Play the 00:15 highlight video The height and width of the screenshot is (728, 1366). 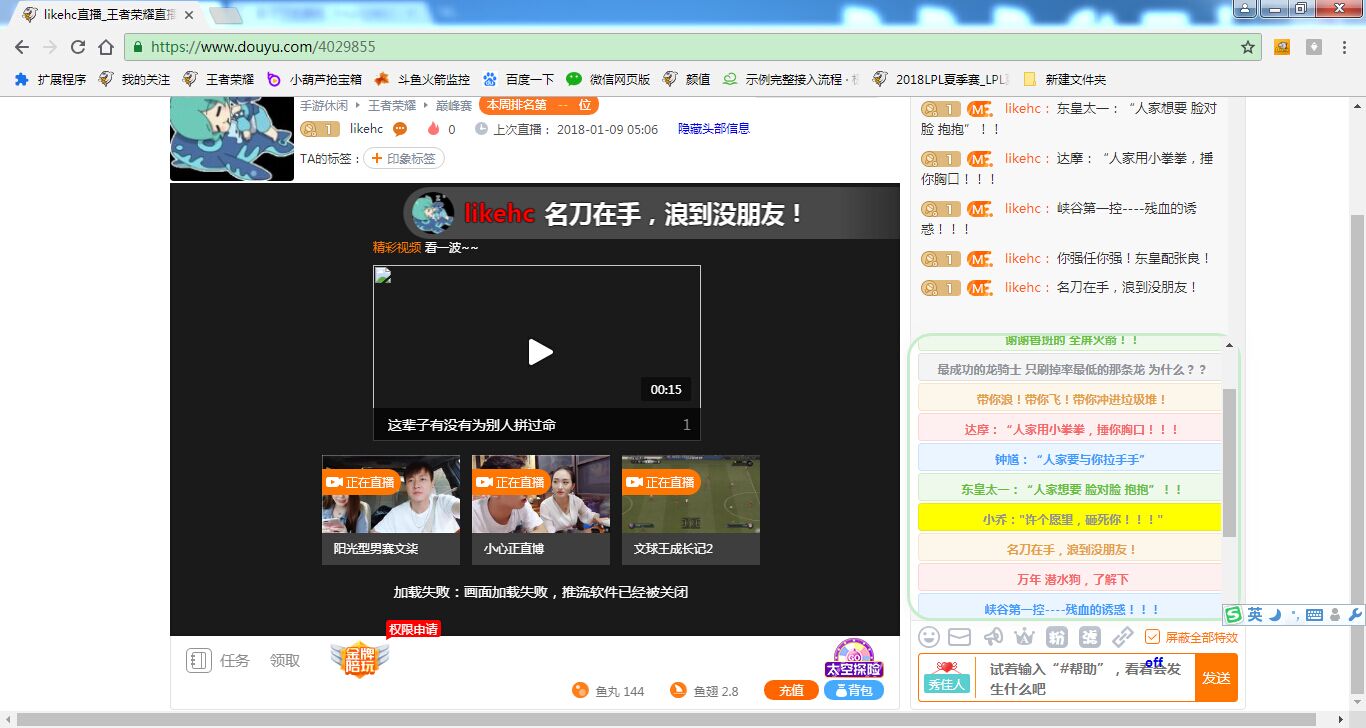(540, 352)
